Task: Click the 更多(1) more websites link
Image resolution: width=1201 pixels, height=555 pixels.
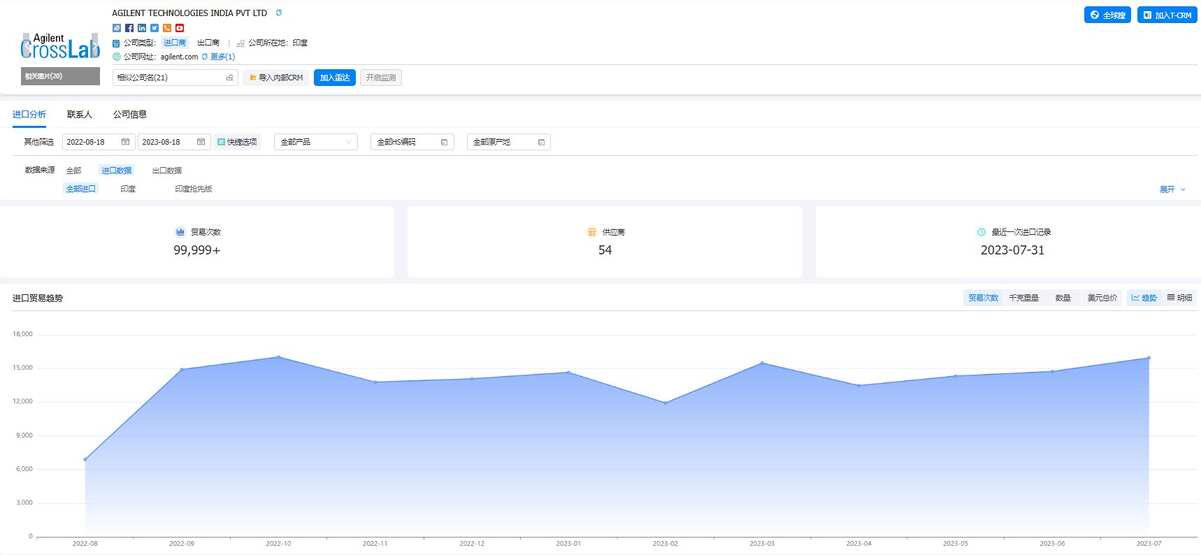Action: coord(222,57)
